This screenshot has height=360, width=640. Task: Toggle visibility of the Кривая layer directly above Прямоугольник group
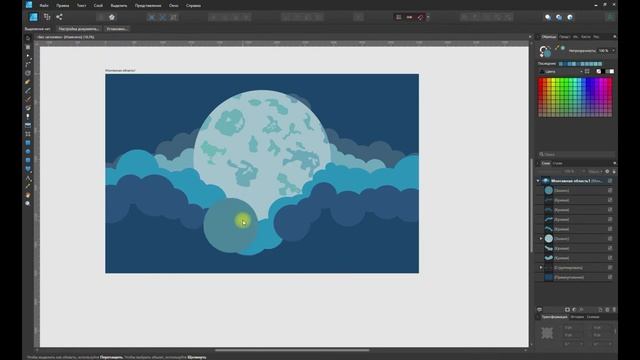pyautogui.click(x=610, y=258)
